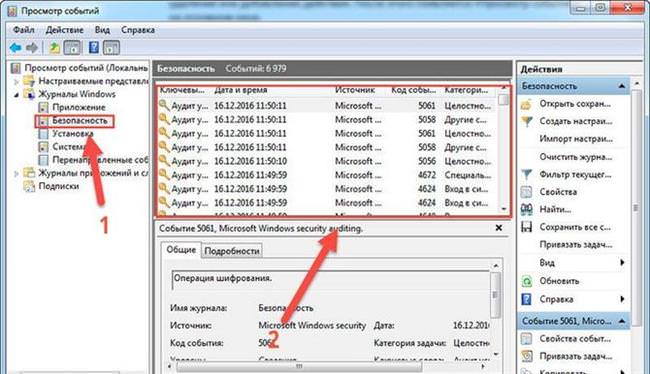Click the Forward arrow toolbar icon

[x=32, y=48]
